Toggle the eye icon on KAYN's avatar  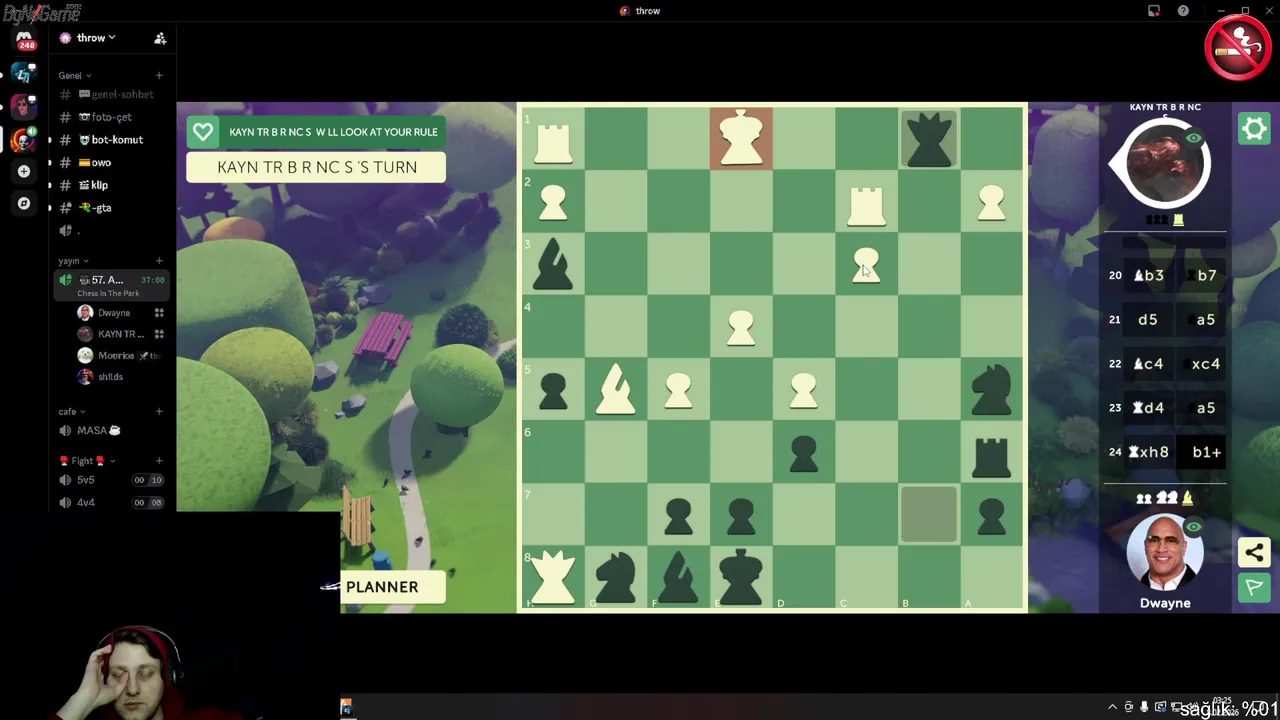tap(1193, 138)
